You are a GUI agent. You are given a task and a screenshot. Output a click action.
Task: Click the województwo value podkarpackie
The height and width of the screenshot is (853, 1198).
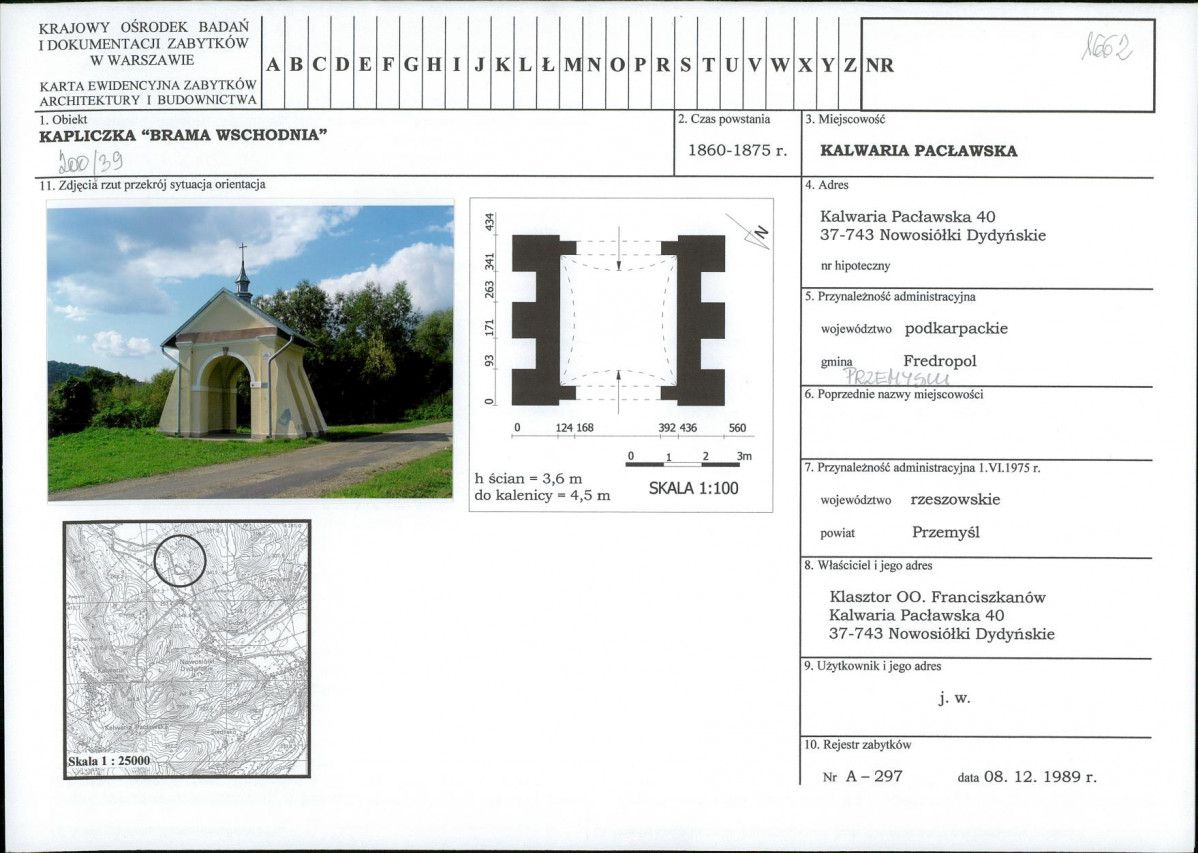pyautogui.click(x=956, y=328)
